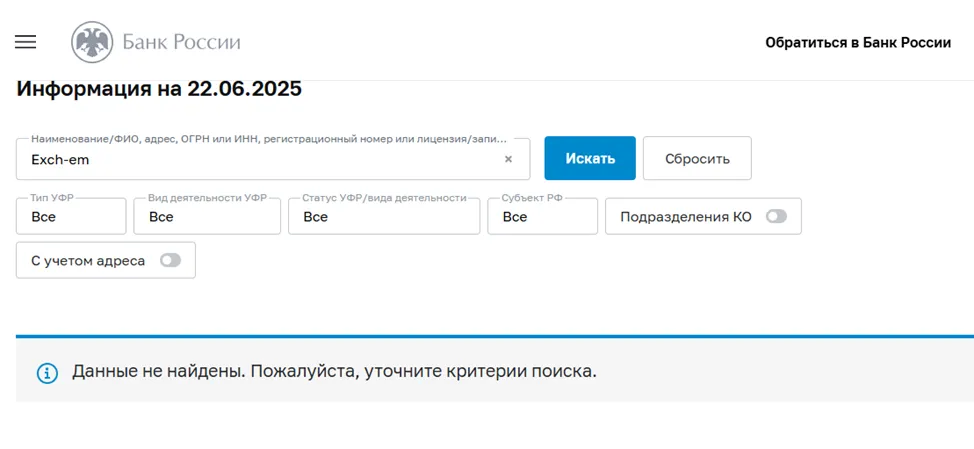This screenshot has height=449, width=974.
Task: Clear the search field with the x icon
Action: click(x=508, y=160)
